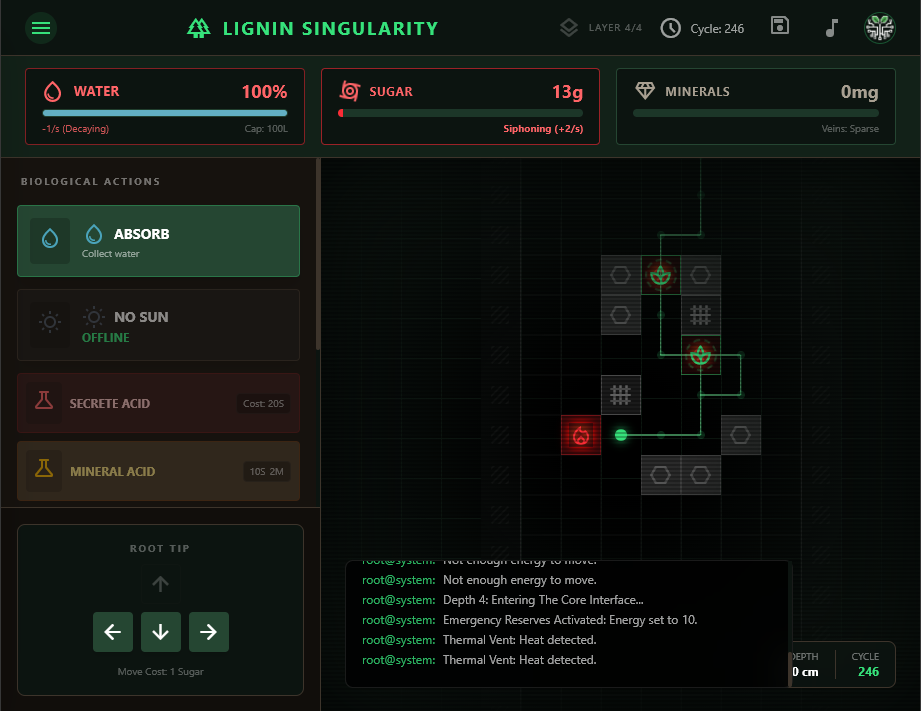The height and width of the screenshot is (711, 921).
Task: Click the -1/s (Decaying) text
Action: click(x=76, y=129)
